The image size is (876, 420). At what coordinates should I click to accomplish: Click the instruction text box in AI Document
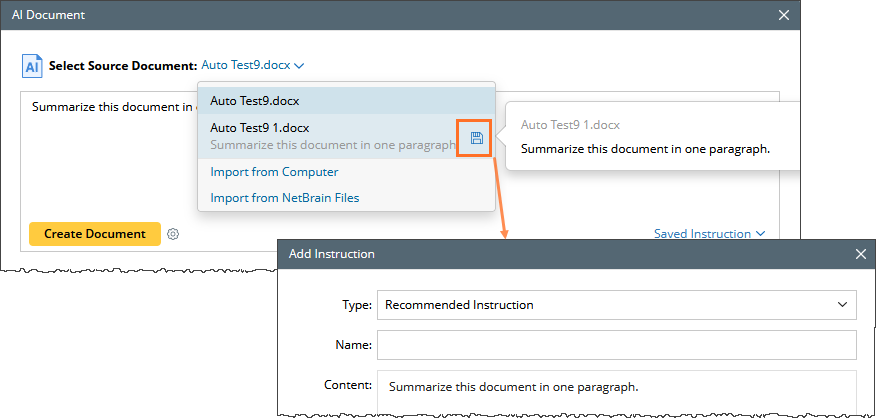110,160
